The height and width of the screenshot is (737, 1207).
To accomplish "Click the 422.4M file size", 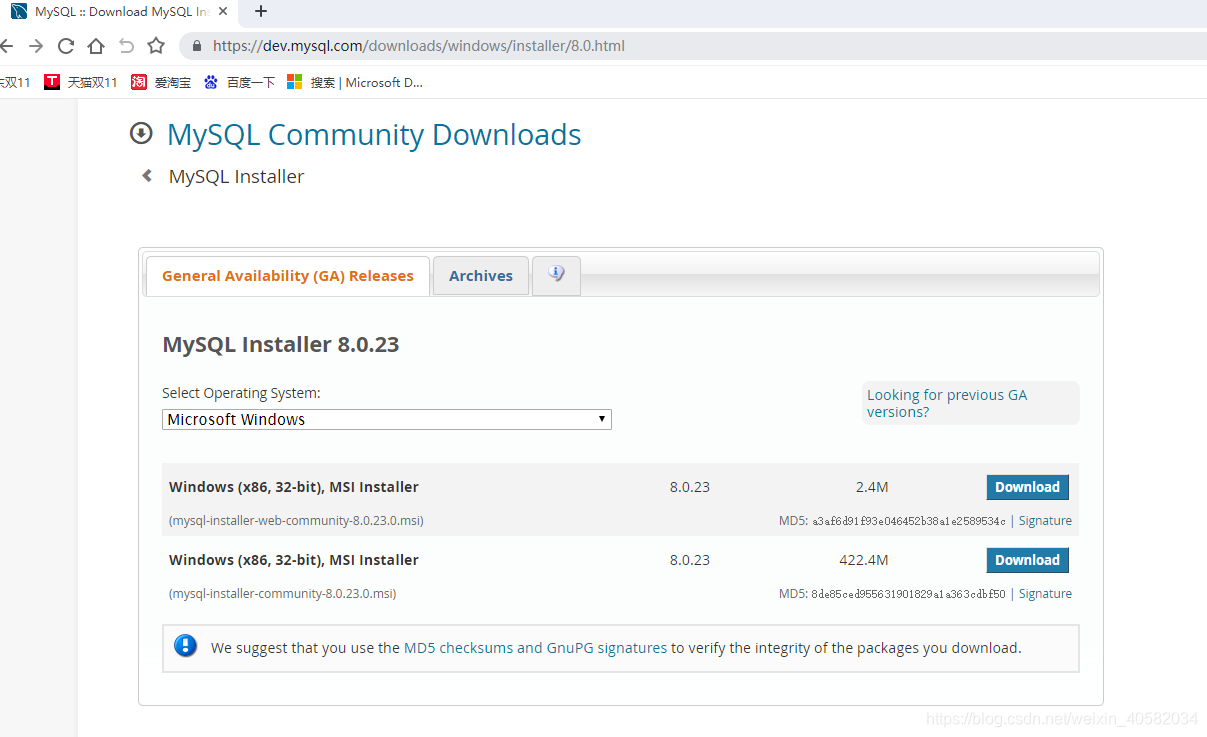I will click(x=864, y=561).
